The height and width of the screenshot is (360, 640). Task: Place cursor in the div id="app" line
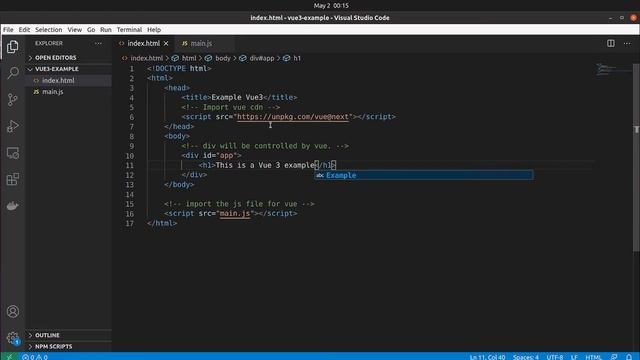pyautogui.click(x=211, y=156)
